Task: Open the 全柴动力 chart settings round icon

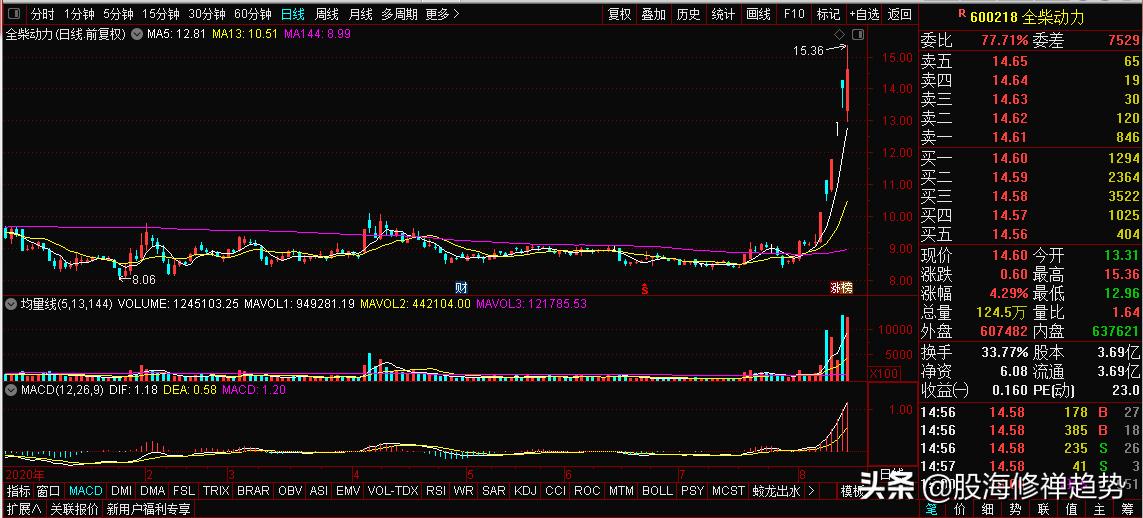Action: [x=136, y=34]
